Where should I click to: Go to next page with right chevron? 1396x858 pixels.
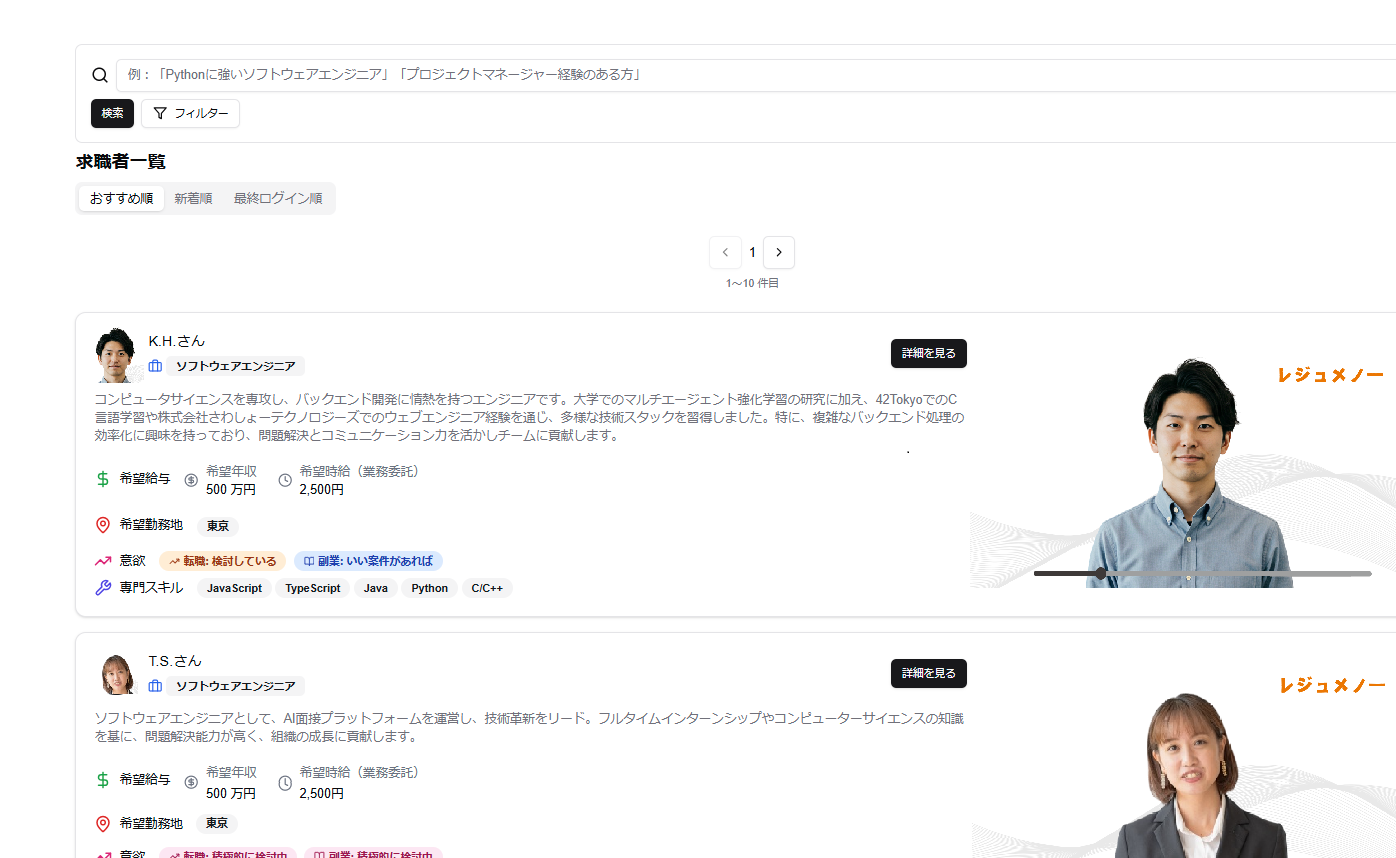coord(779,252)
